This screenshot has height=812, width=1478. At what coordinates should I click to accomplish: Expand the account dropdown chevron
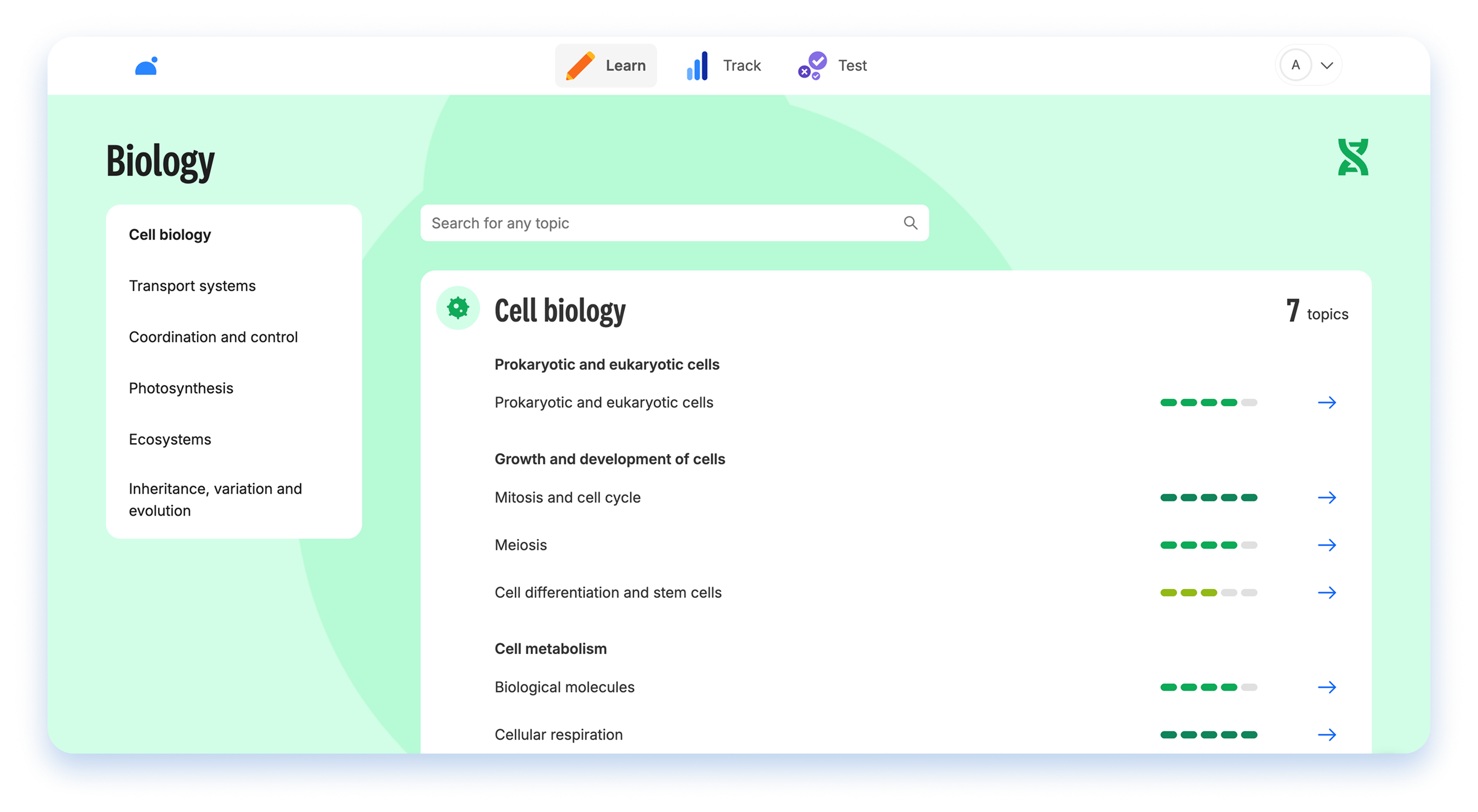1327,65
